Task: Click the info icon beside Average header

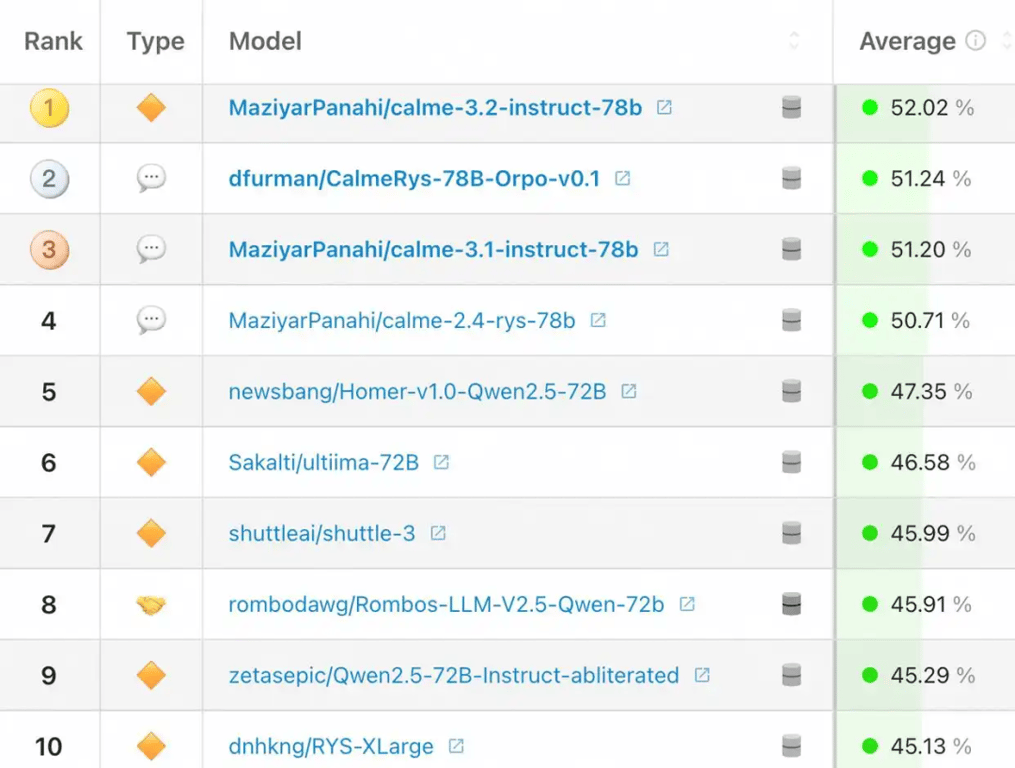Action: click(x=975, y=41)
